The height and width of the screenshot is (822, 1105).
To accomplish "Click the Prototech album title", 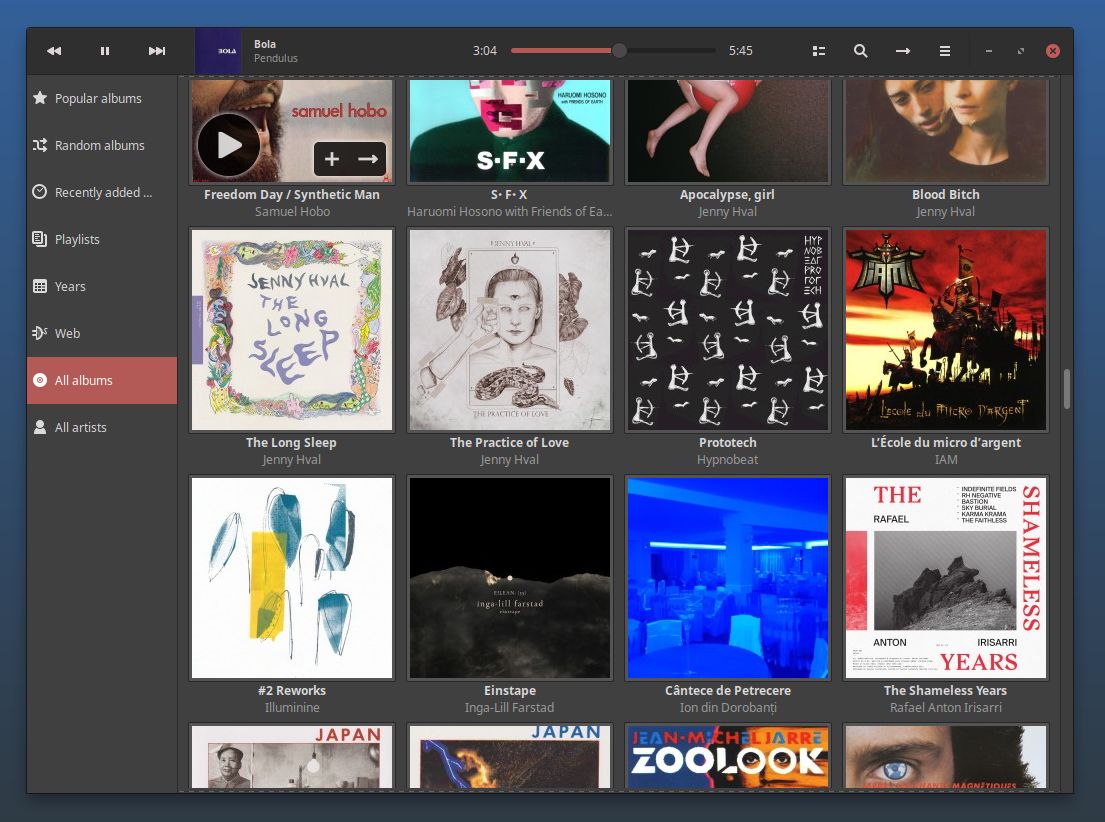I will pos(728,442).
